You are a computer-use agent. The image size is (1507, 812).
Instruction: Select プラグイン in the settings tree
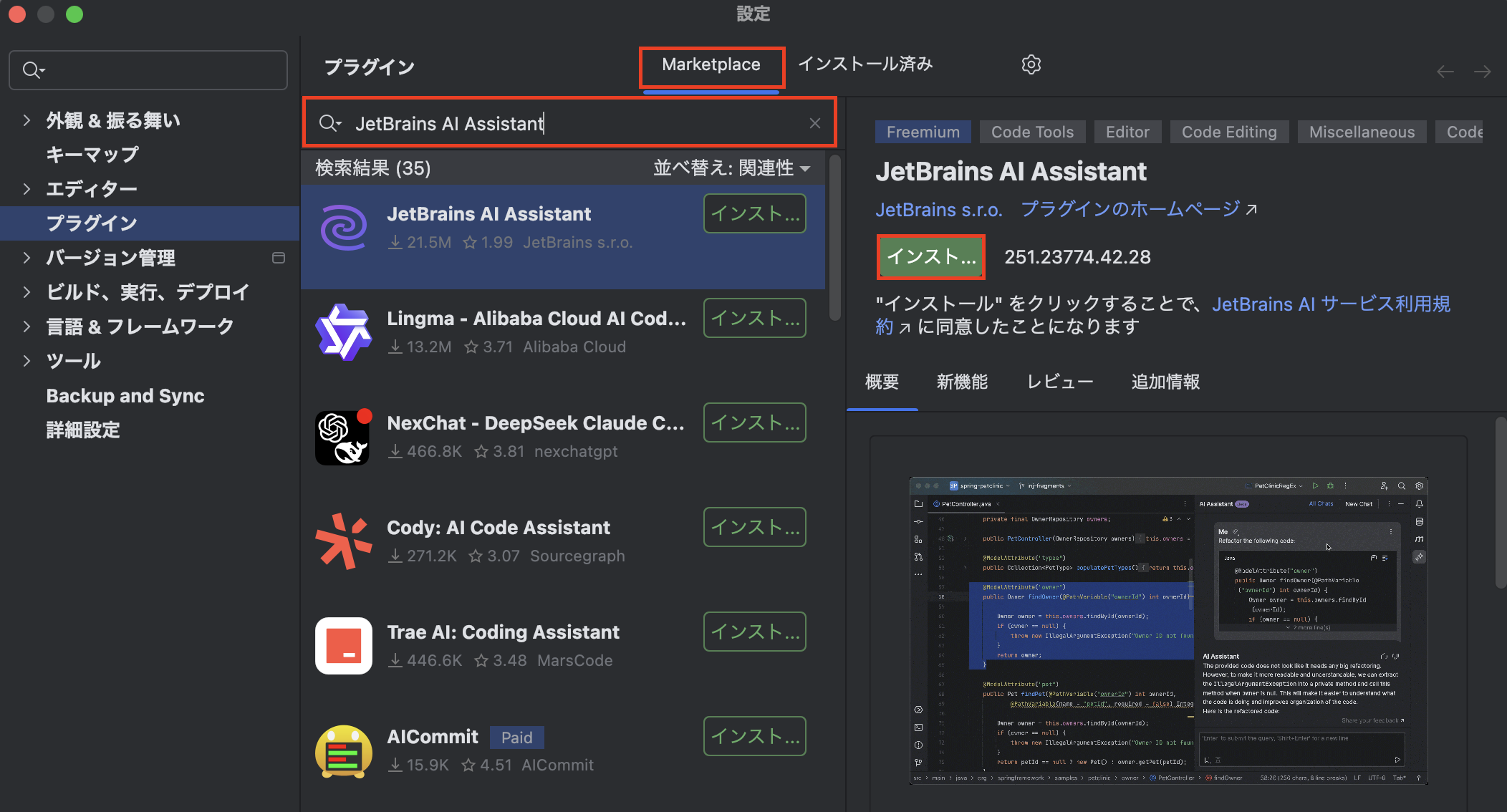pyautogui.click(x=150, y=223)
